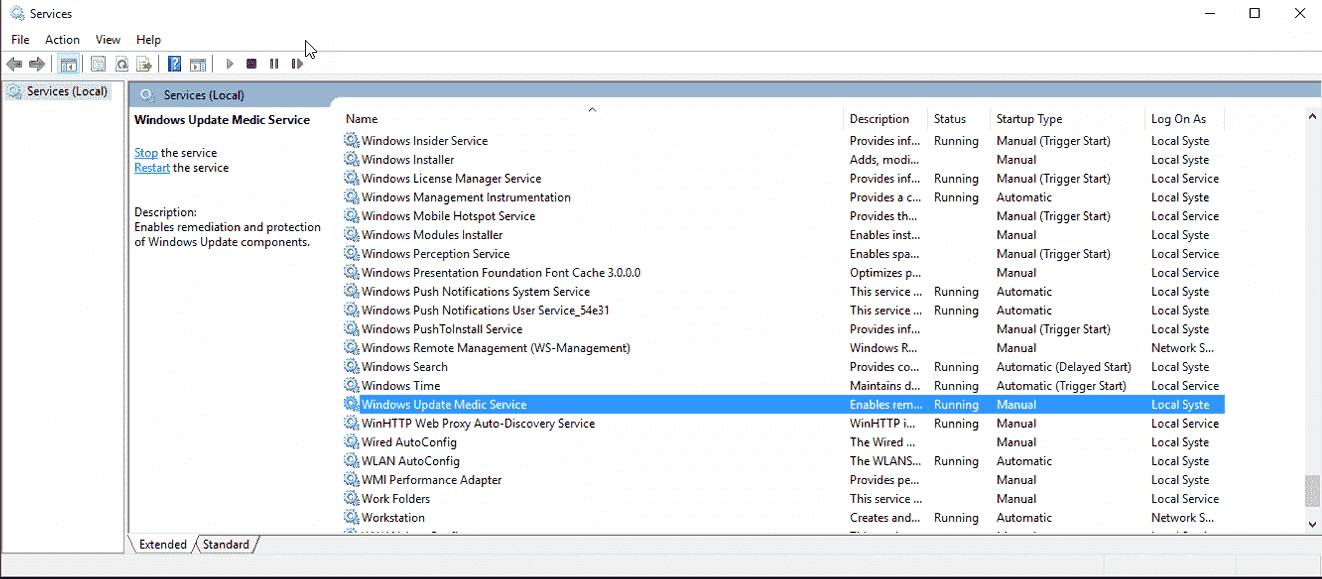Screen dimensions: 1322x579
Task: Select Windows Mobile Hotspot Service row
Action: point(783,216)
